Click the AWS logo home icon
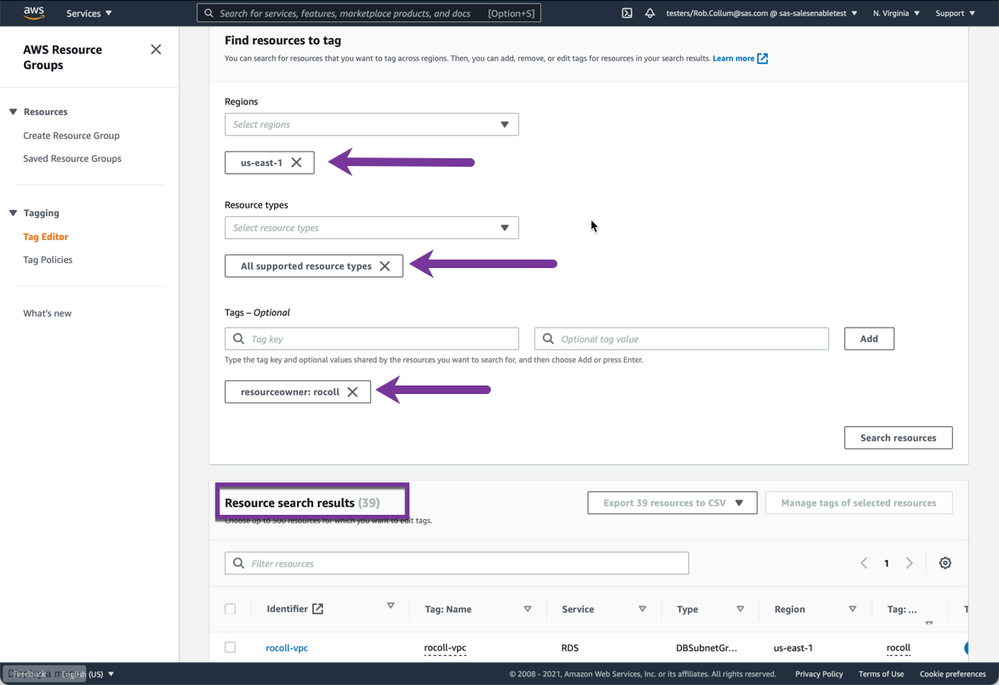 34,13
